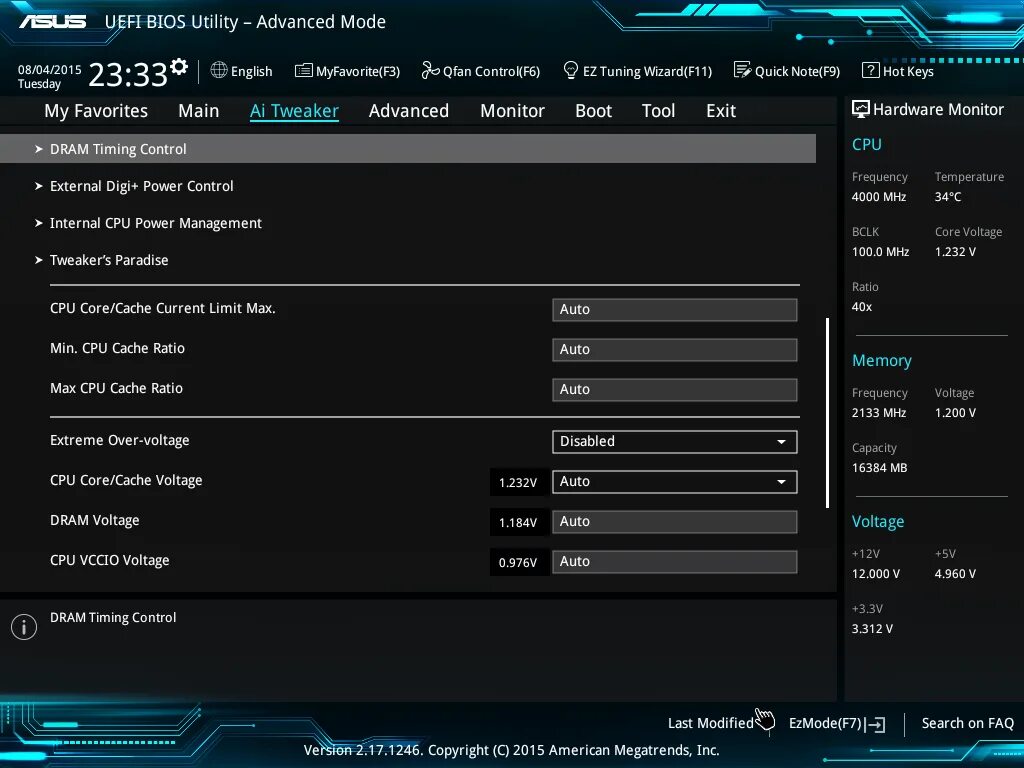Viewport: 1024px width, 768px height.
Task: Click the MyFavorite(F3) label
Action: pyautogui.click(x=358, y=71)
